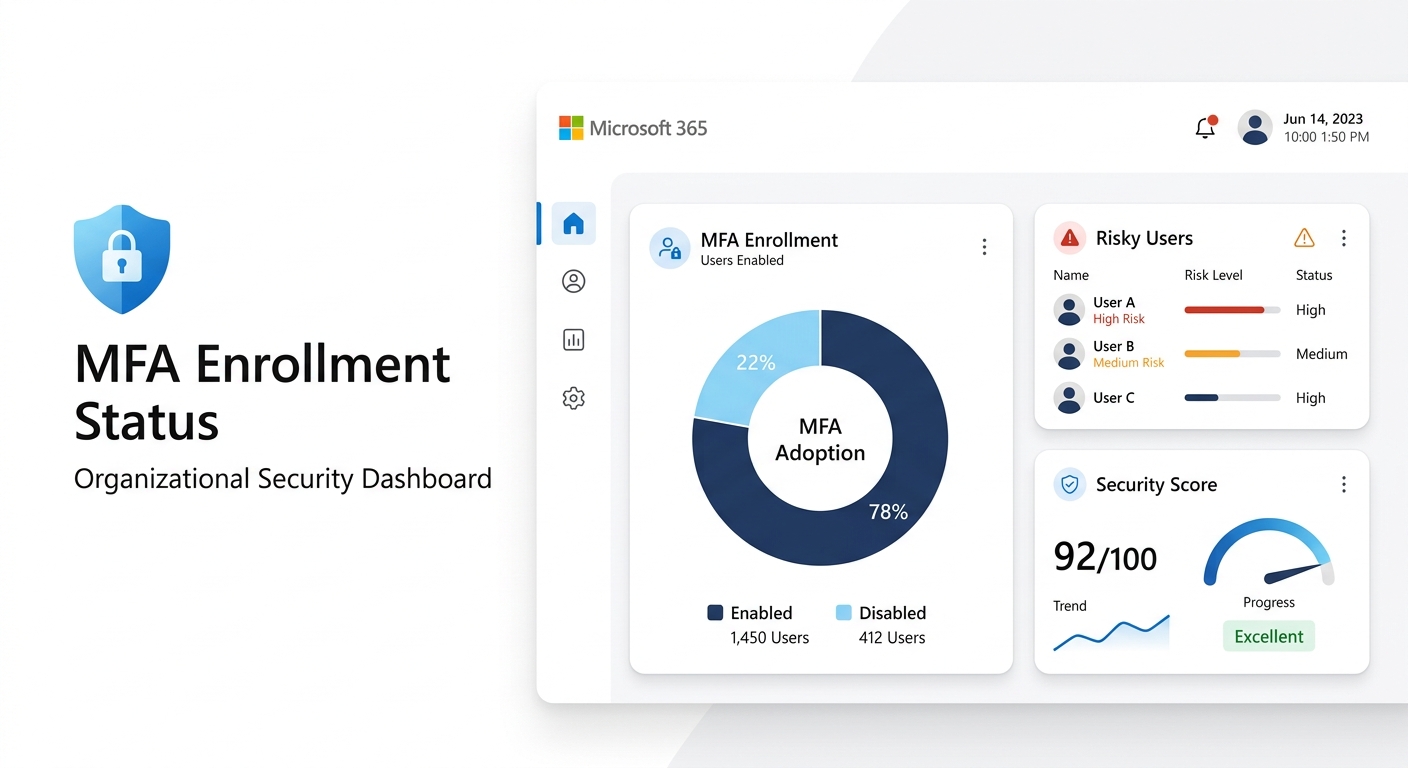
Task: Click the Enabled legend label
Action: [x=761, y=613]
